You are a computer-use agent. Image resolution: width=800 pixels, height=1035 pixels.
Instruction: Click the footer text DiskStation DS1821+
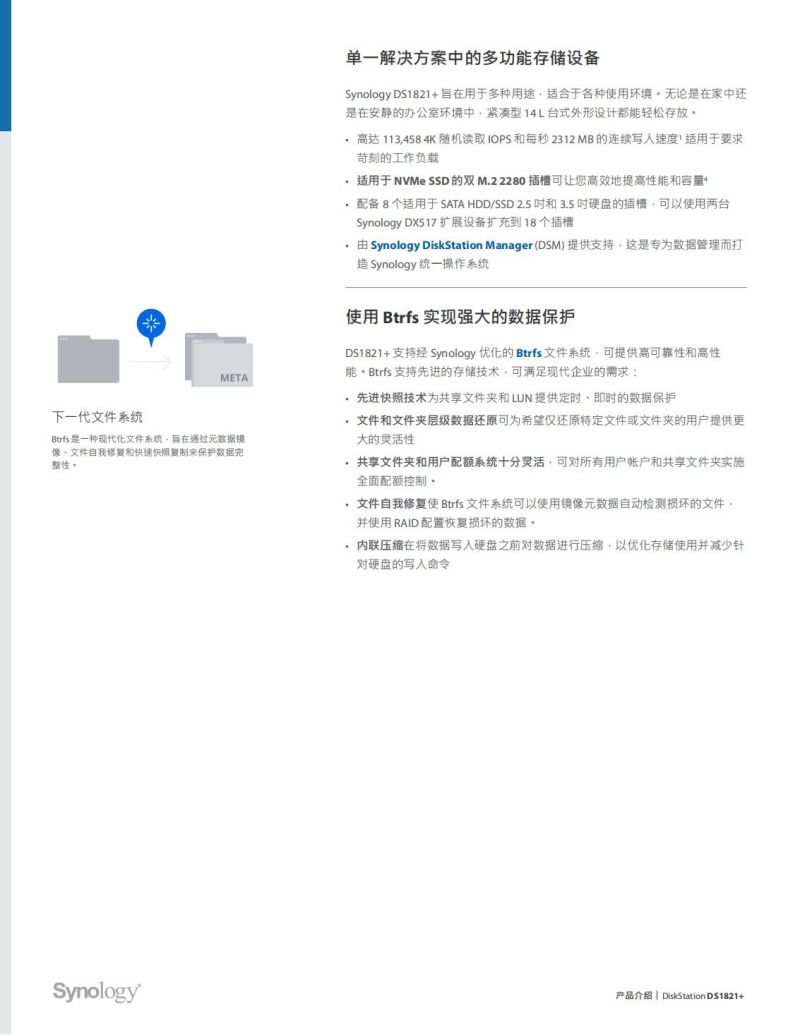point(703,996)
